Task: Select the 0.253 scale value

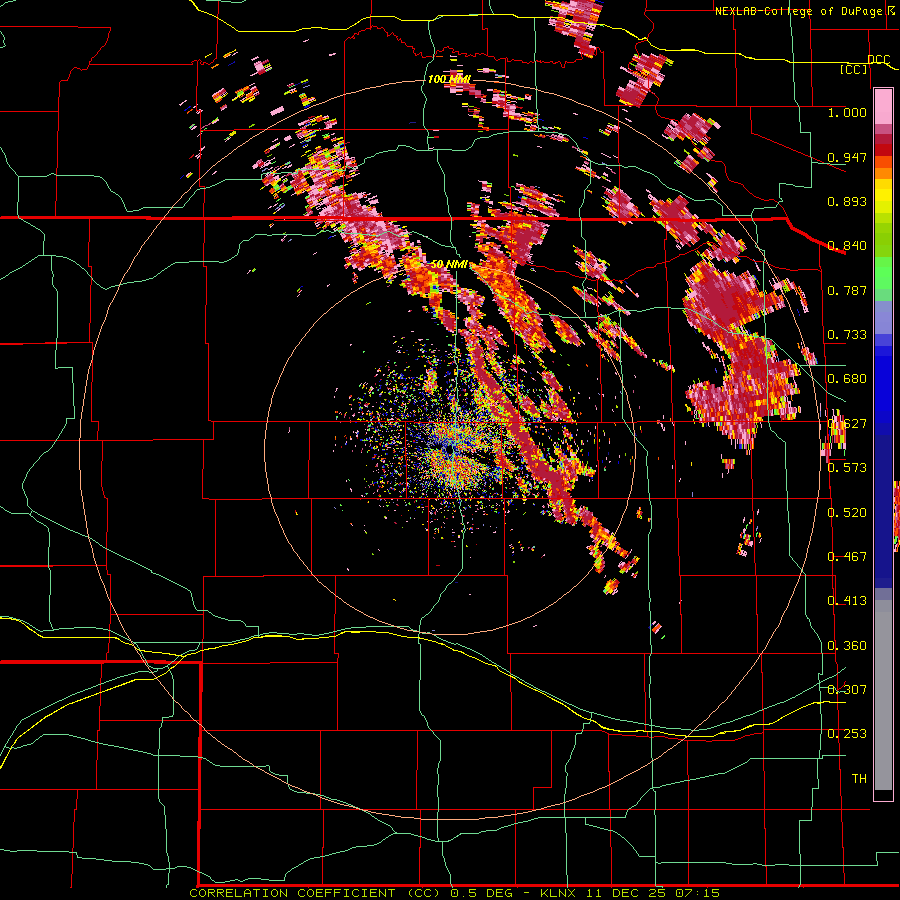Action: (x=847, y=734)
